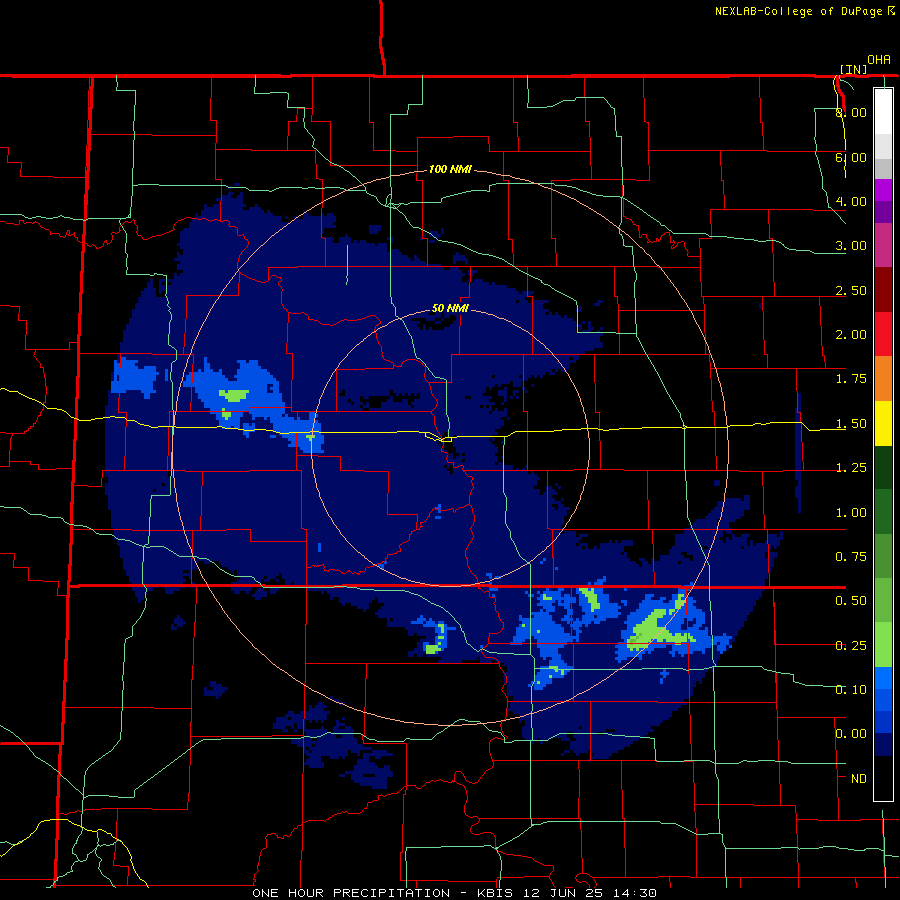The height and width of the screenshot is (900, 900).
Task: Select the navy legend swatch below 0.00
Action: click(883, 744)
